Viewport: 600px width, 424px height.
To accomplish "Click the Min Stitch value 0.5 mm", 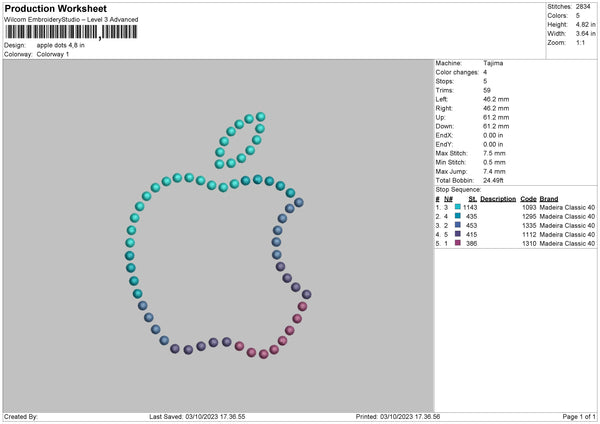I will [494, 162].
